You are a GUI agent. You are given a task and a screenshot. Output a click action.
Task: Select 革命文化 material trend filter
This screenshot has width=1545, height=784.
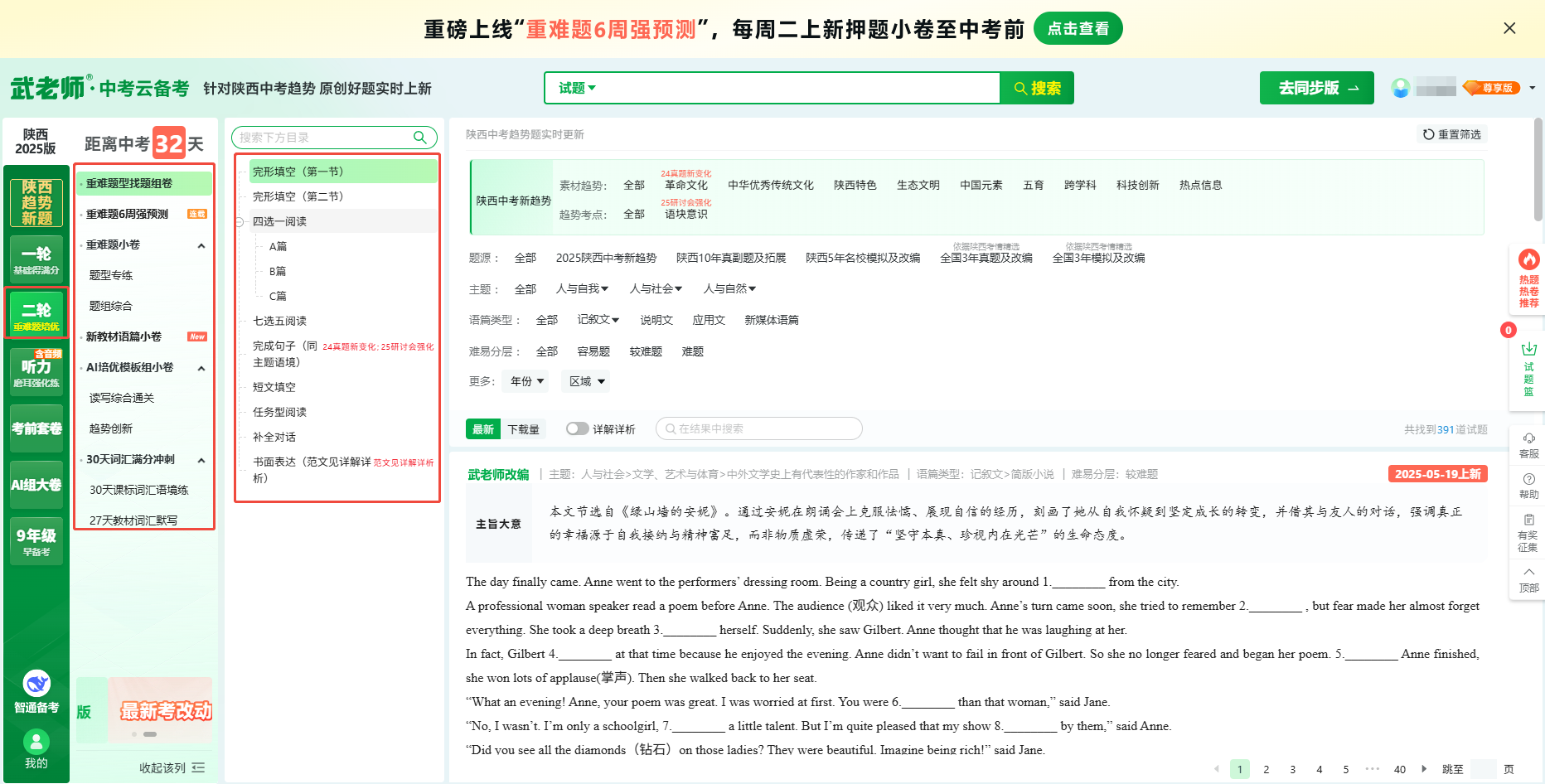pyautogui.click(x=686, y=185)
